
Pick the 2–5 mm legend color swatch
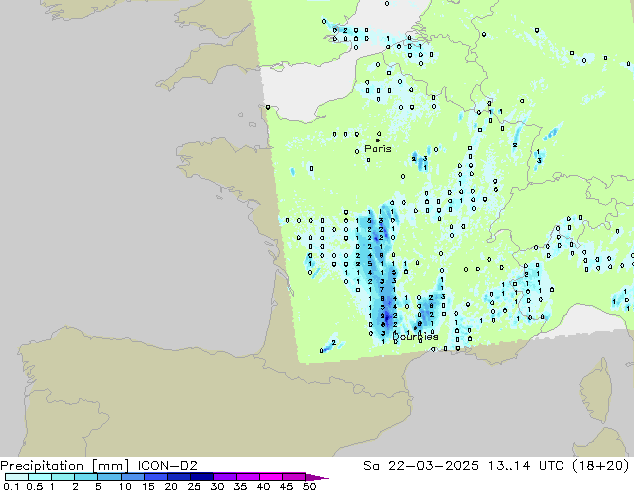click(86, 477)
